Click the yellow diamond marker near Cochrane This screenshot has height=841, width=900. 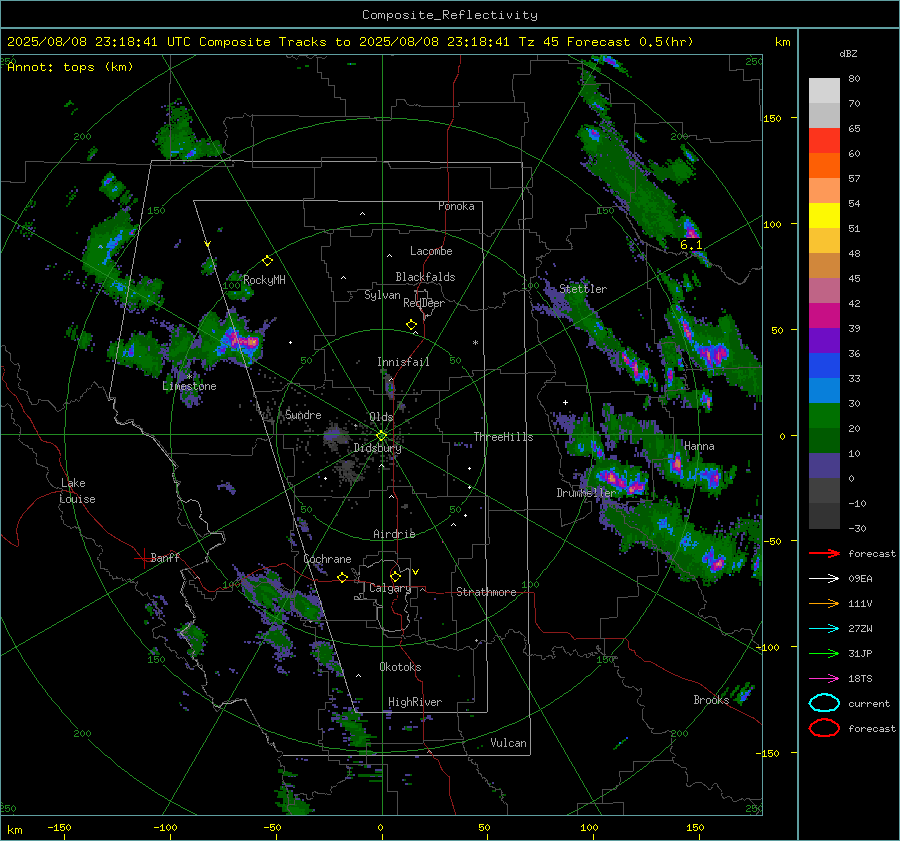pyautogui.click(x=342, y=577)
